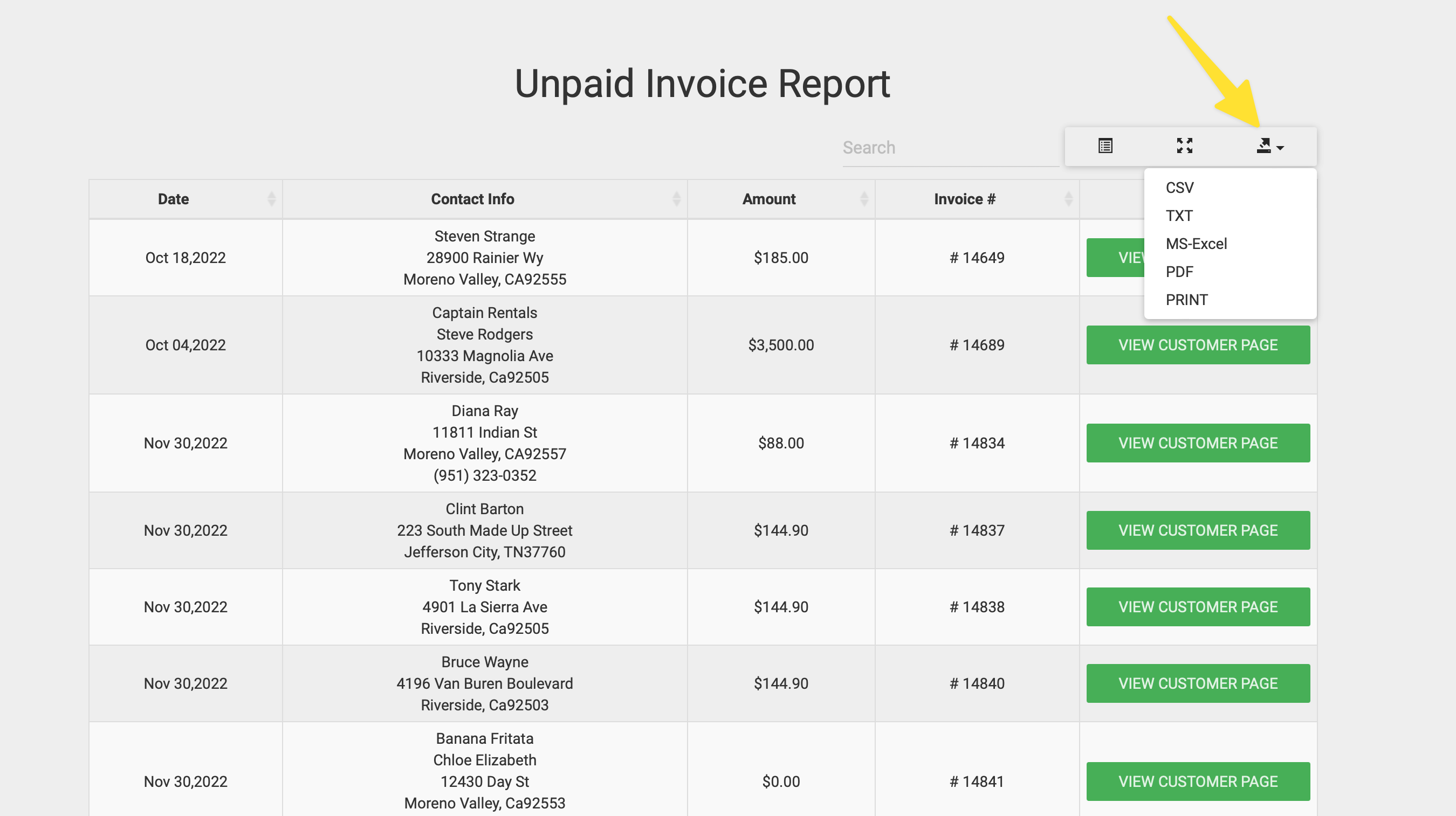View customer page for invoice 14689
1456x816 pixels.
1198,345
